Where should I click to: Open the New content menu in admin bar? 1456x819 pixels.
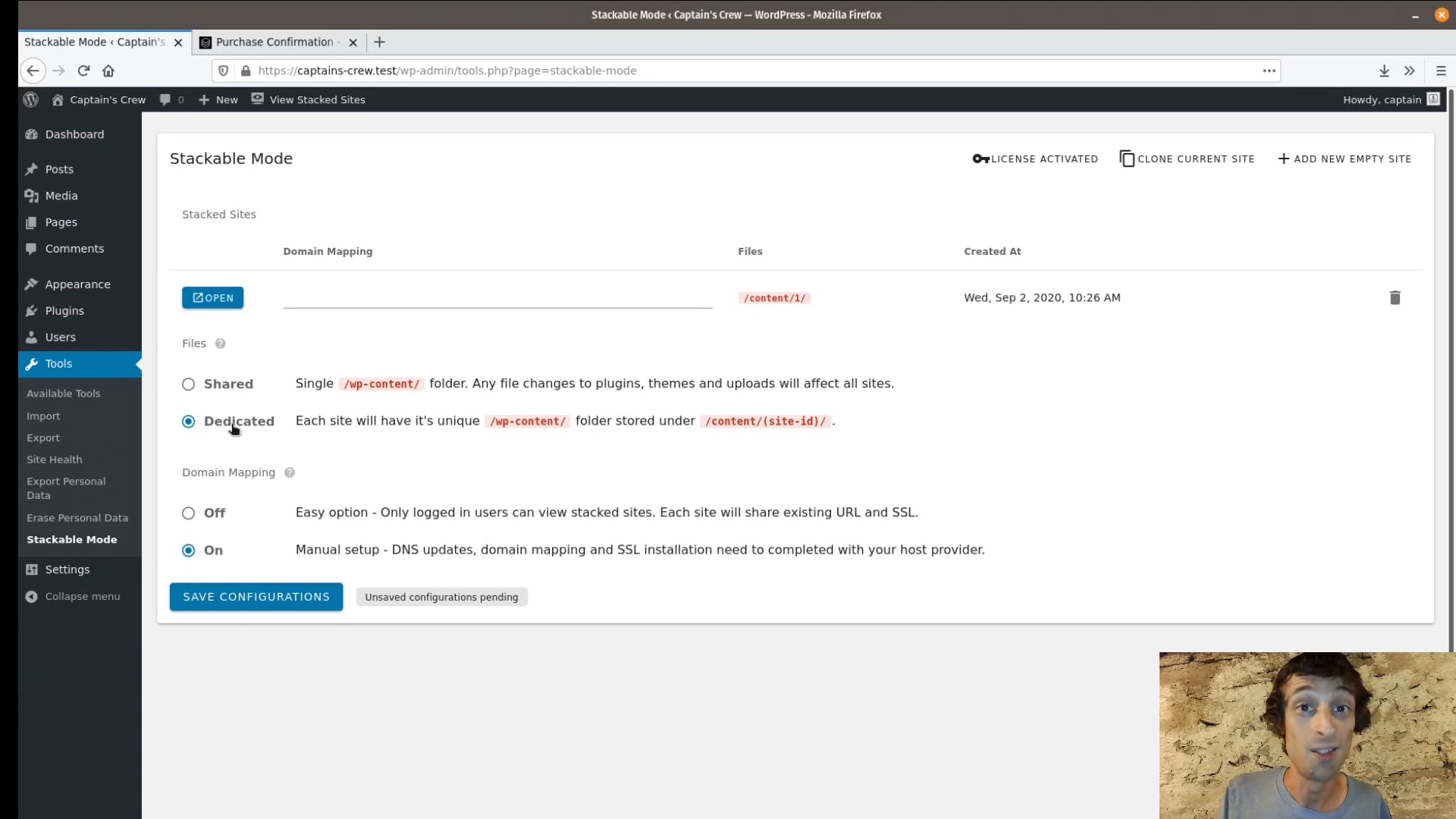tap(218, 99)
